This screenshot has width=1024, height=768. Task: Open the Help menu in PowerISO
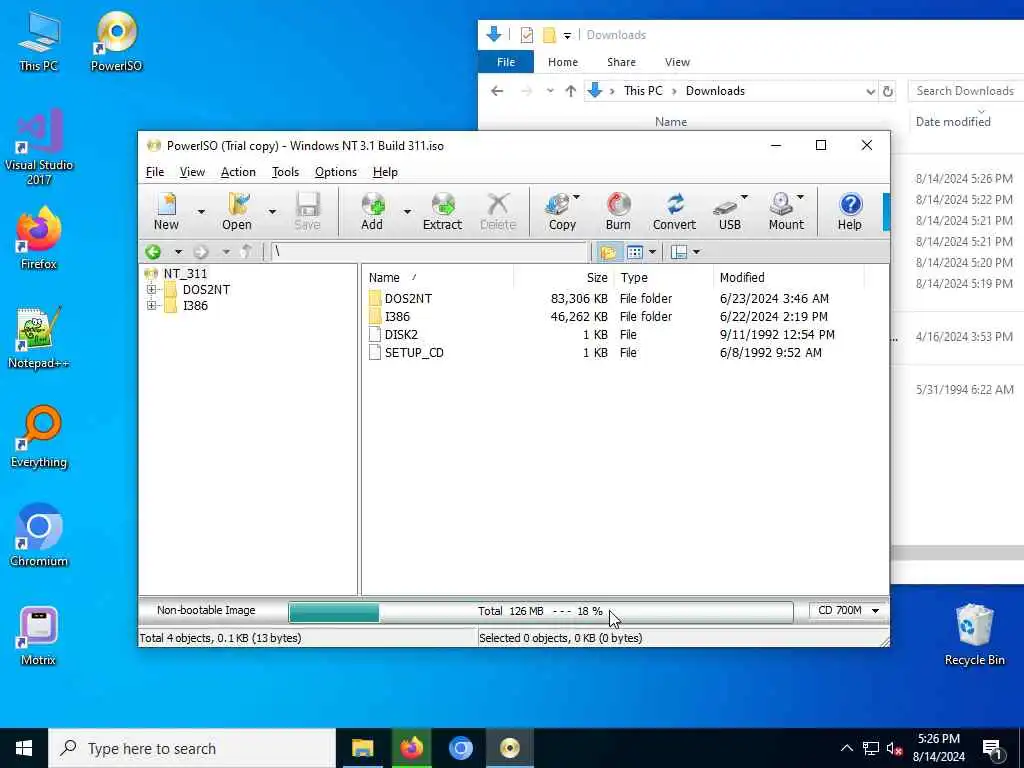(385, 172)
